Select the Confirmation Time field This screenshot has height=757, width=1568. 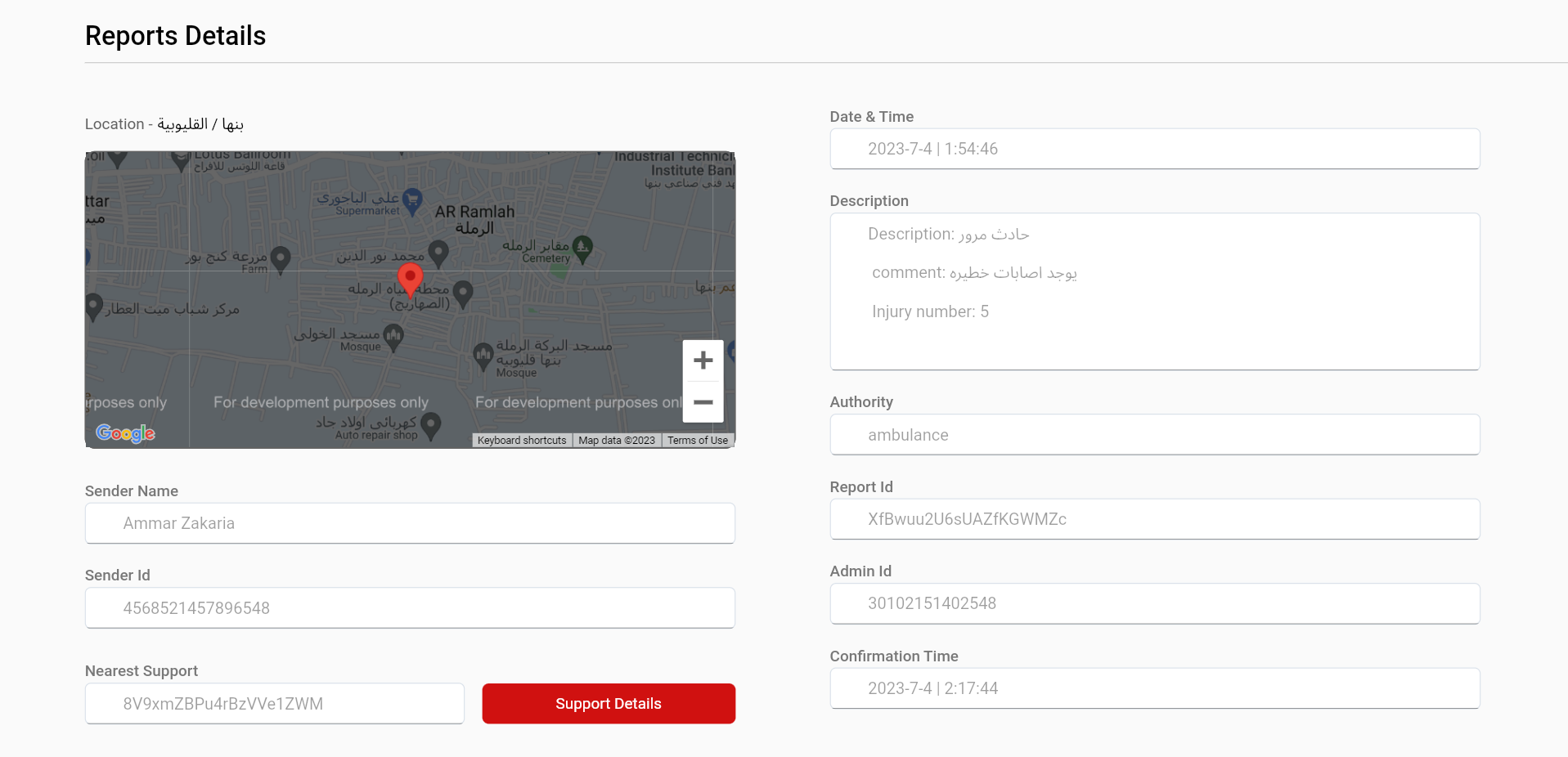coord(1154,688)
